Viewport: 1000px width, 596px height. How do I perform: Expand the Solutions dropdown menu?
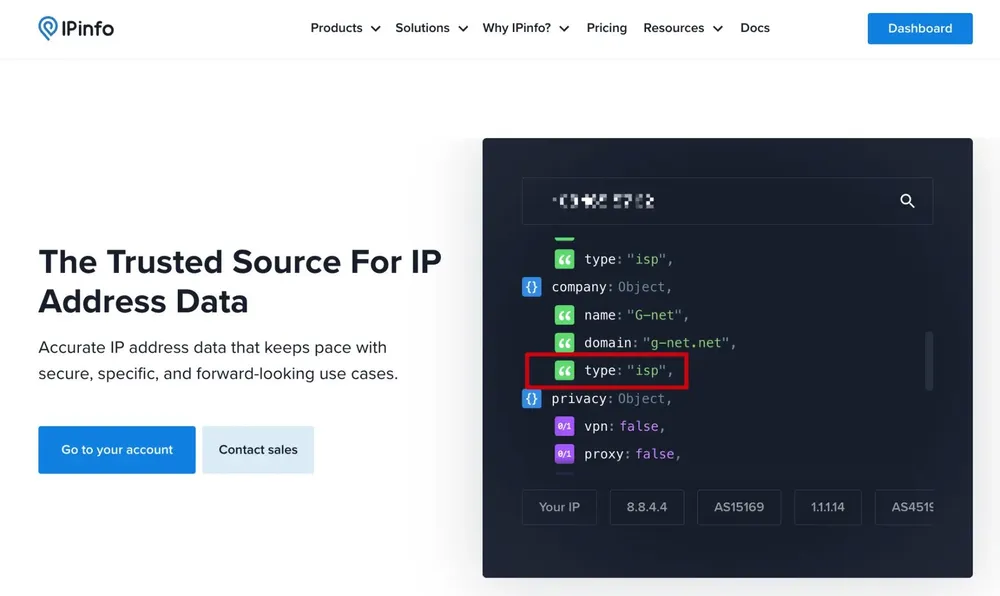click(x=432, y=28)
